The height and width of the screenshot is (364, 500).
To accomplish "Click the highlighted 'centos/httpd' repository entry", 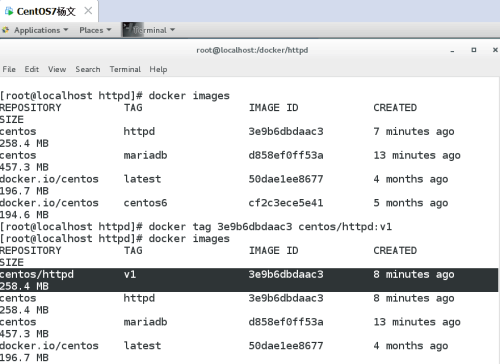I will pyautogui.click(x=37, y=275).
